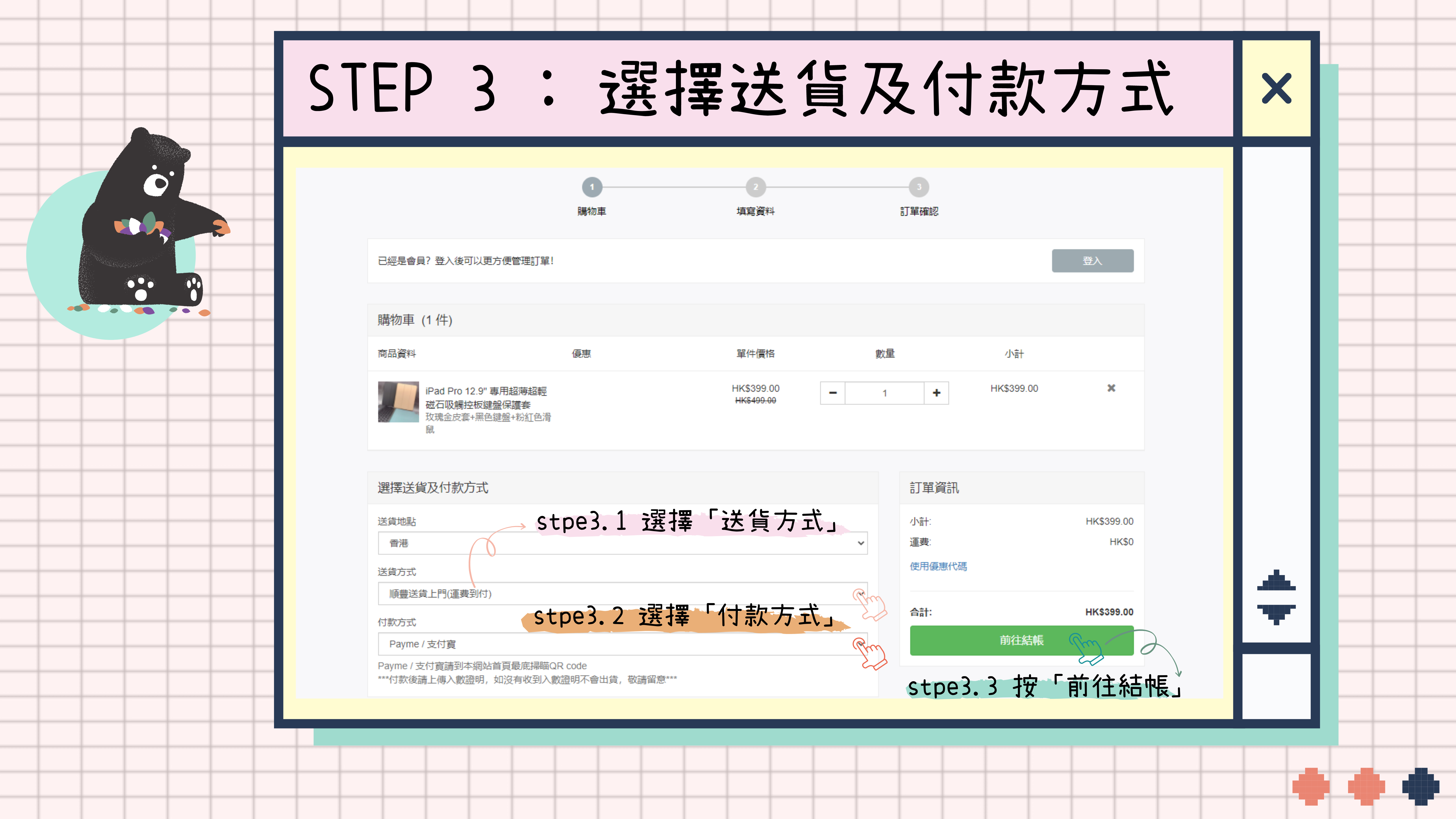Image resolution: width=1456 pixels, height=819 pixels.
Task: Close the Step 3 tutorial window
Action: [x=1276, y=89]
